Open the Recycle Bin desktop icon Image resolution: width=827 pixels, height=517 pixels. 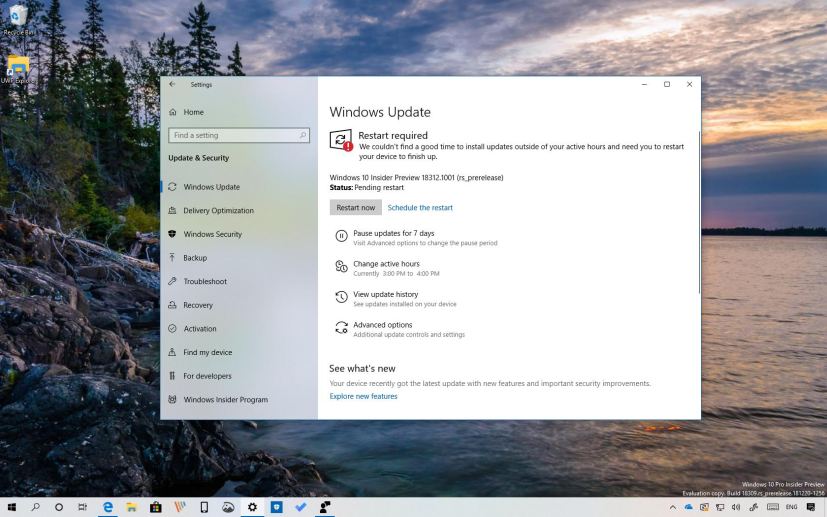tap(17, 20)
